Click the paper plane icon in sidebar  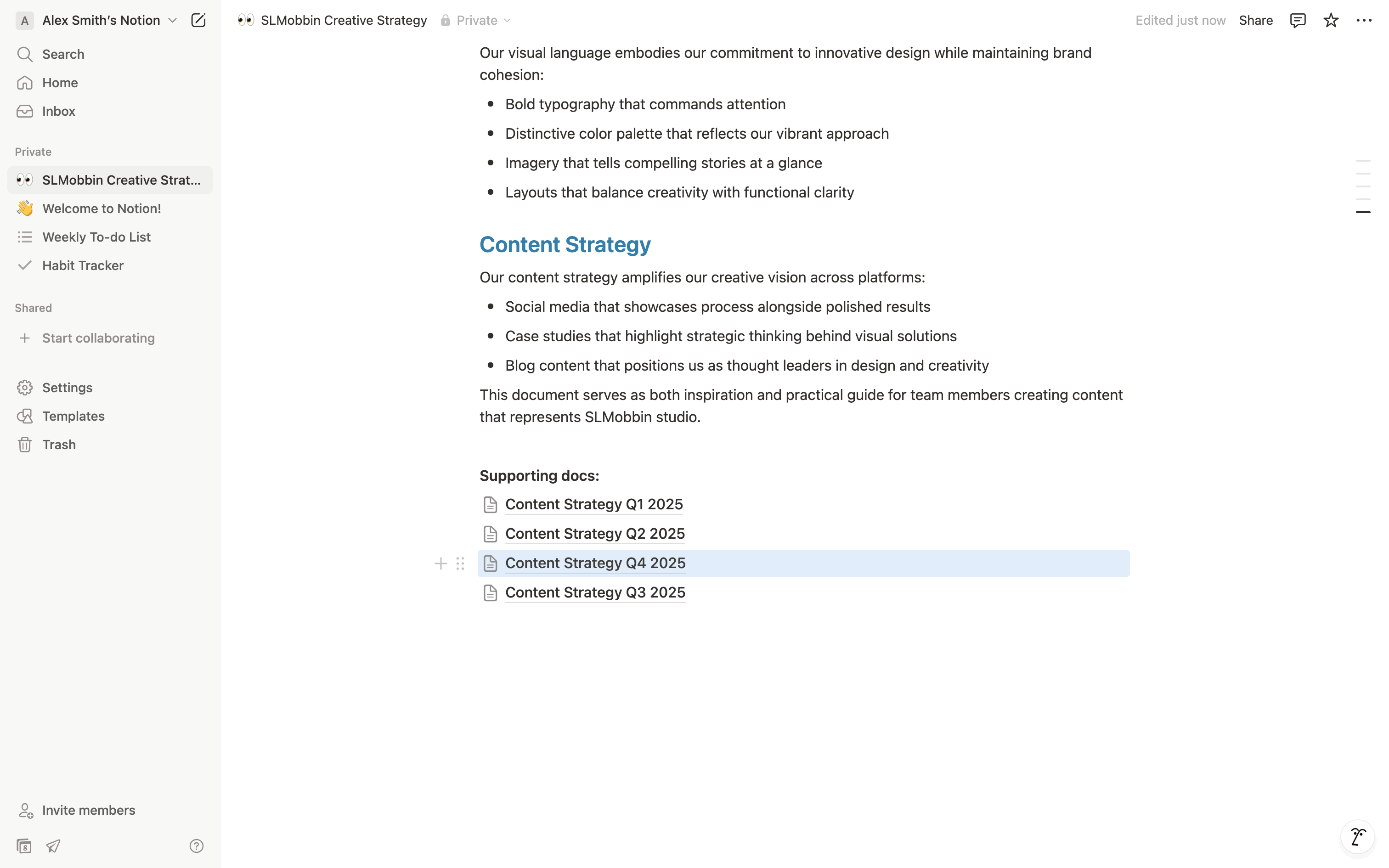pyautogui.click(x=53, y=845)
